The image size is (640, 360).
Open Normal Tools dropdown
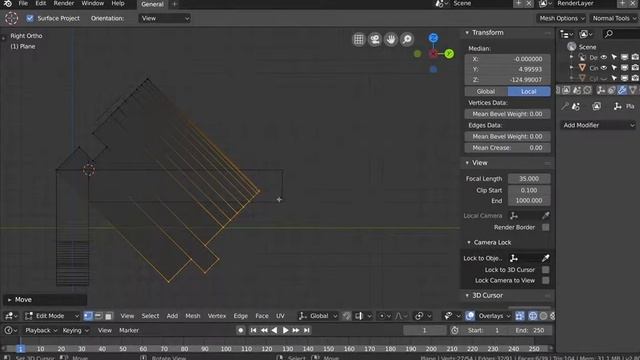point(614,18)
